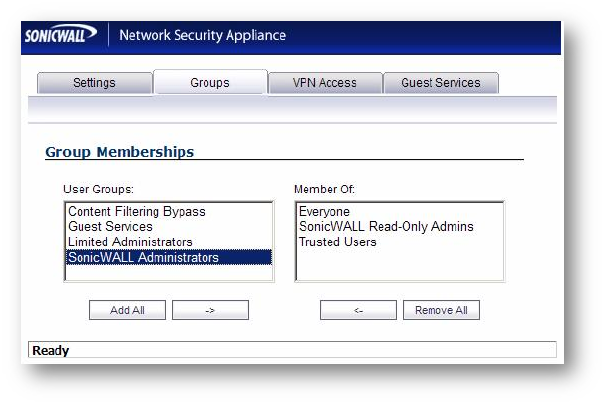Click the Network Security Appliance title
Viewport: 606px width, 406px height.
(203, 35)
